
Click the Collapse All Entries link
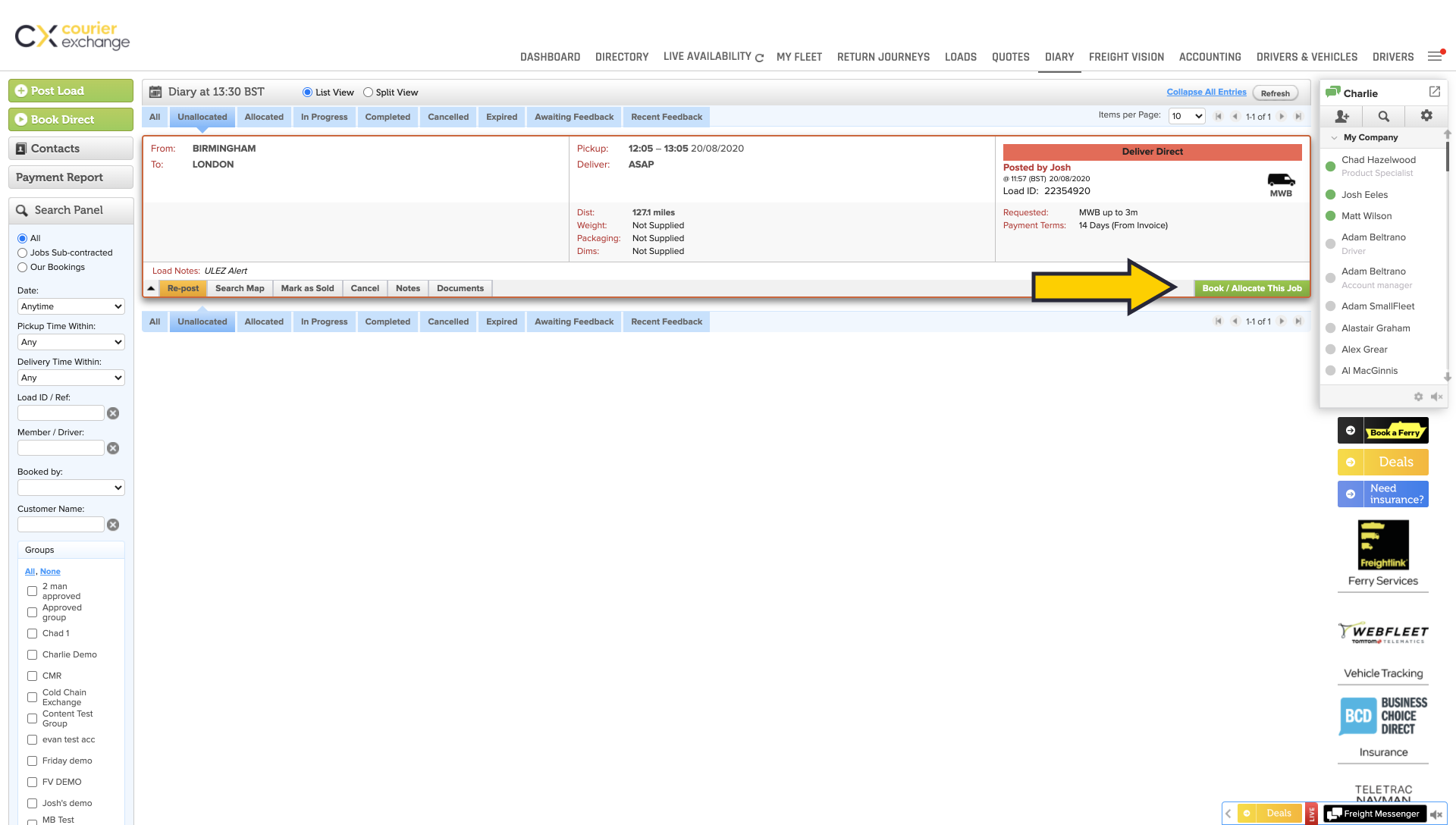pos(1206,92)
